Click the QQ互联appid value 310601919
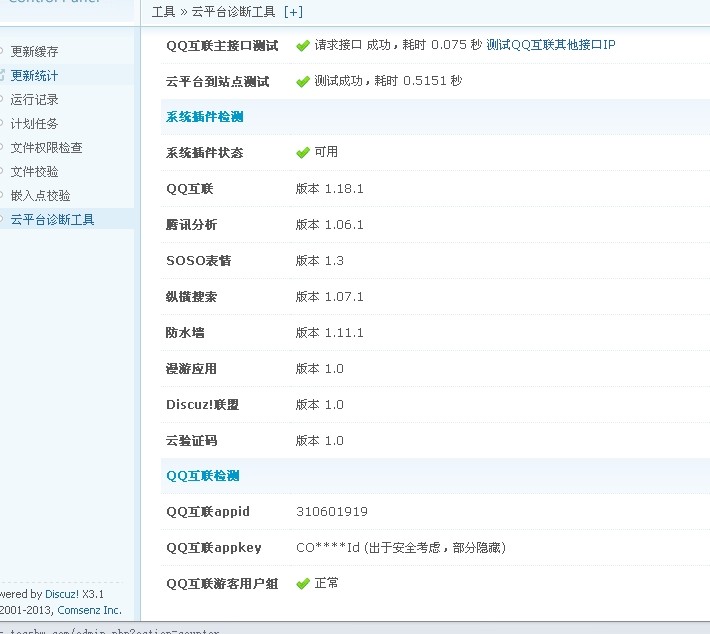 (331, 512)
